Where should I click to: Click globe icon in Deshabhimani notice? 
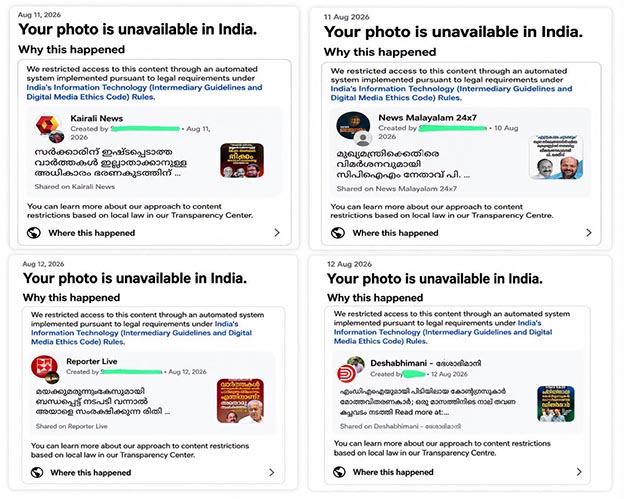point(339,472)
